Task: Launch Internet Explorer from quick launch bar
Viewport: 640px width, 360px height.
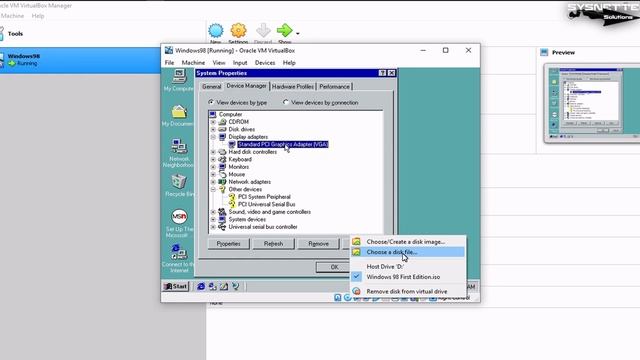Action: coord(201,287)
